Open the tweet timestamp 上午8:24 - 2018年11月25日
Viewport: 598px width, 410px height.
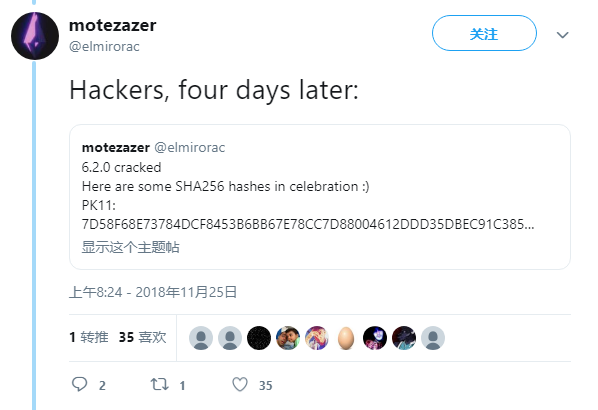click(153, 292)
